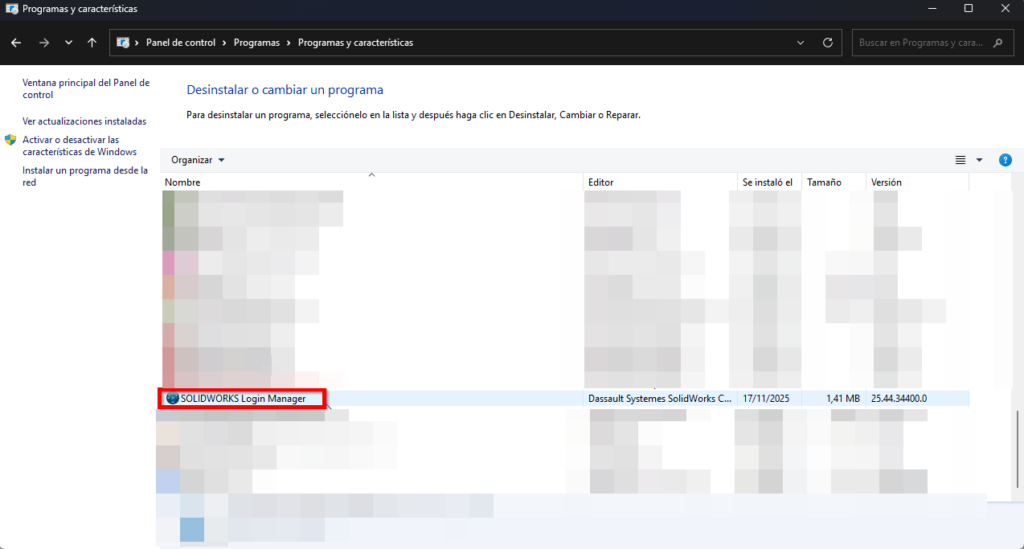Expand the address bar history dropdown
The height and width of the screenshot is (549, 1024).
[800, 43]
